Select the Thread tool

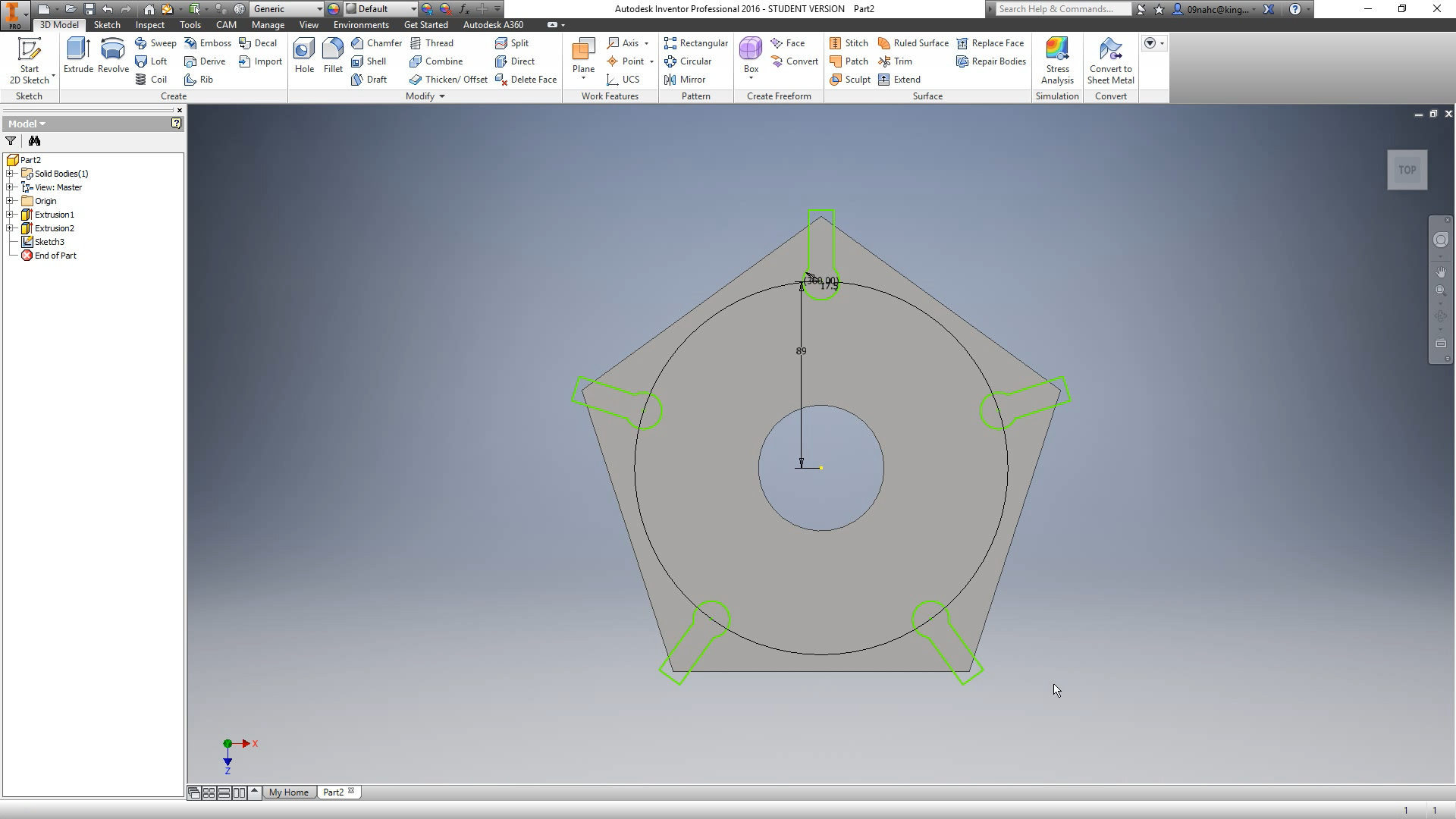click(431, 43)
